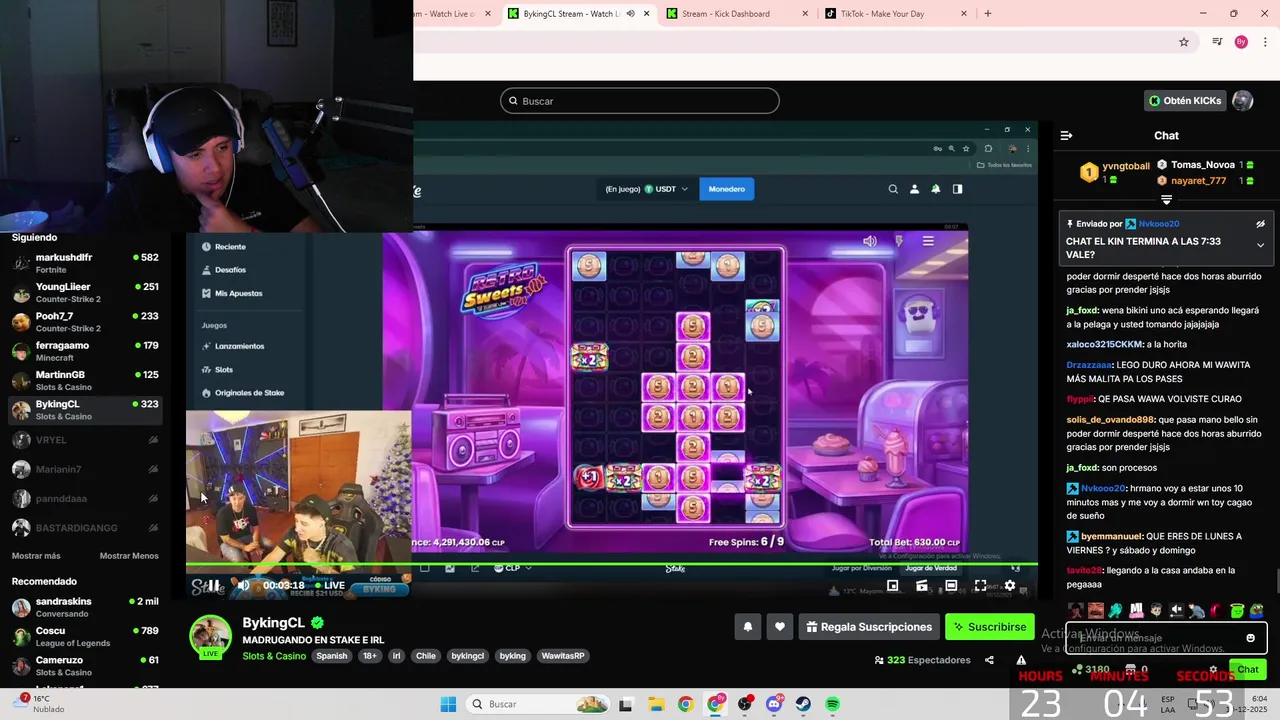Click Lanzamientos in the Stake sidebar

(240, 346)
